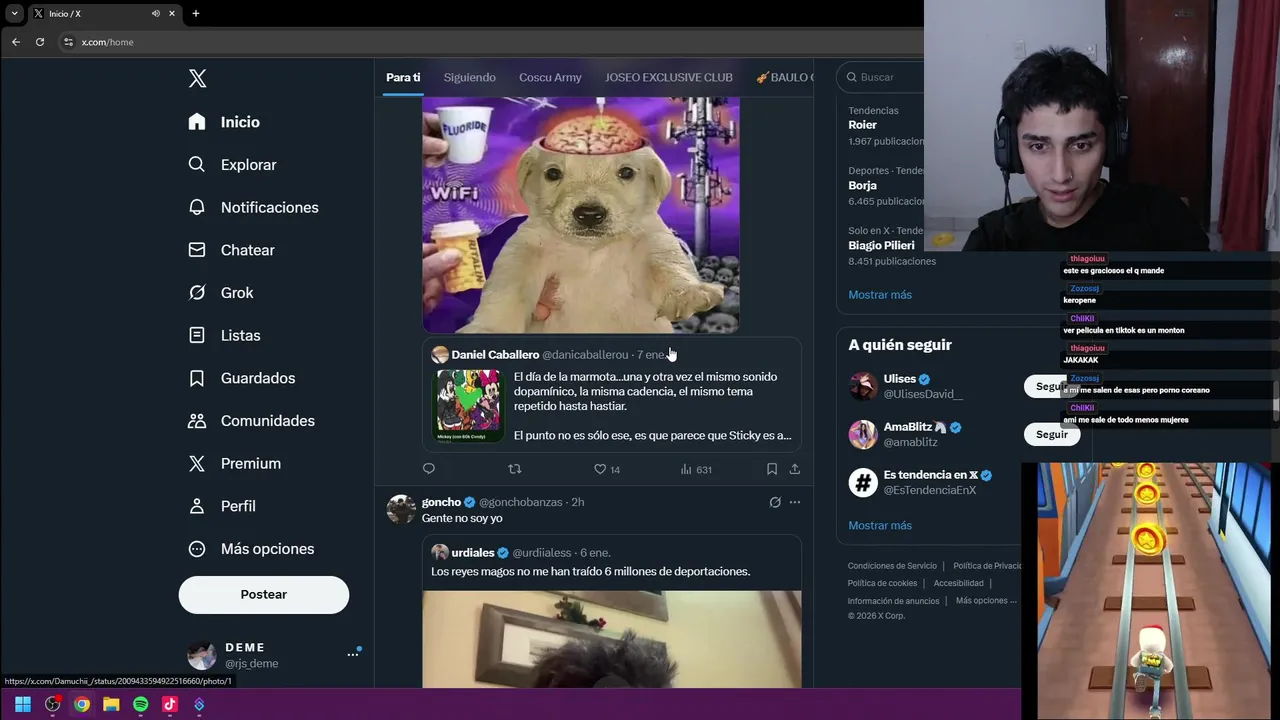Switch to the Coscu Army tab
The height and width of the screenshot is (720, 1280).
point(550,77)
